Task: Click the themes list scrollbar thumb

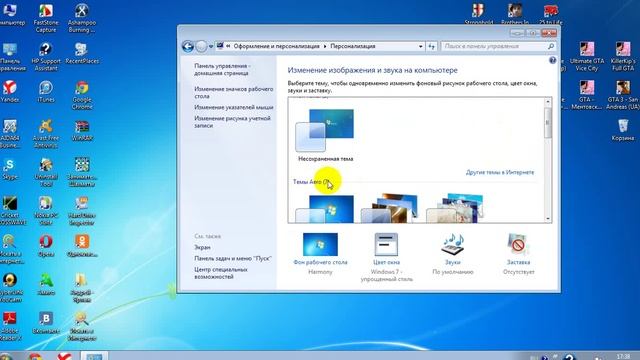Action: [x=548, y=122]
